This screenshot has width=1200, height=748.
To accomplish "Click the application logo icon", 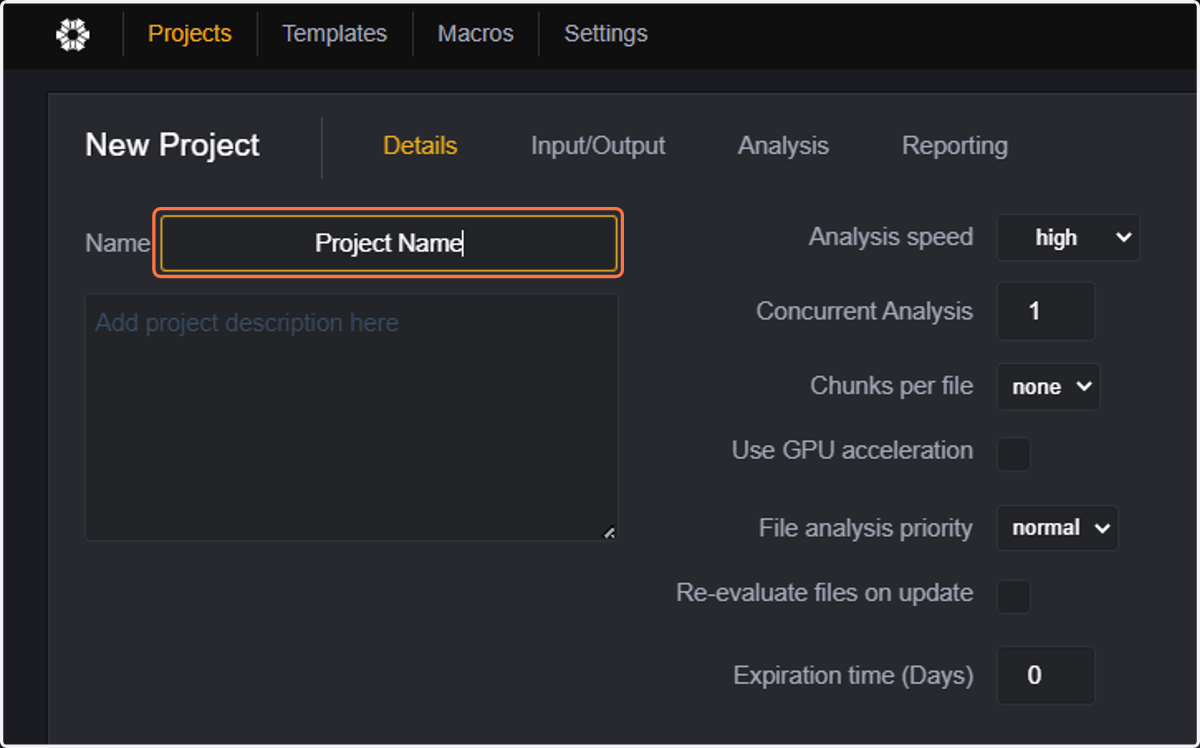I will (72, 34).
